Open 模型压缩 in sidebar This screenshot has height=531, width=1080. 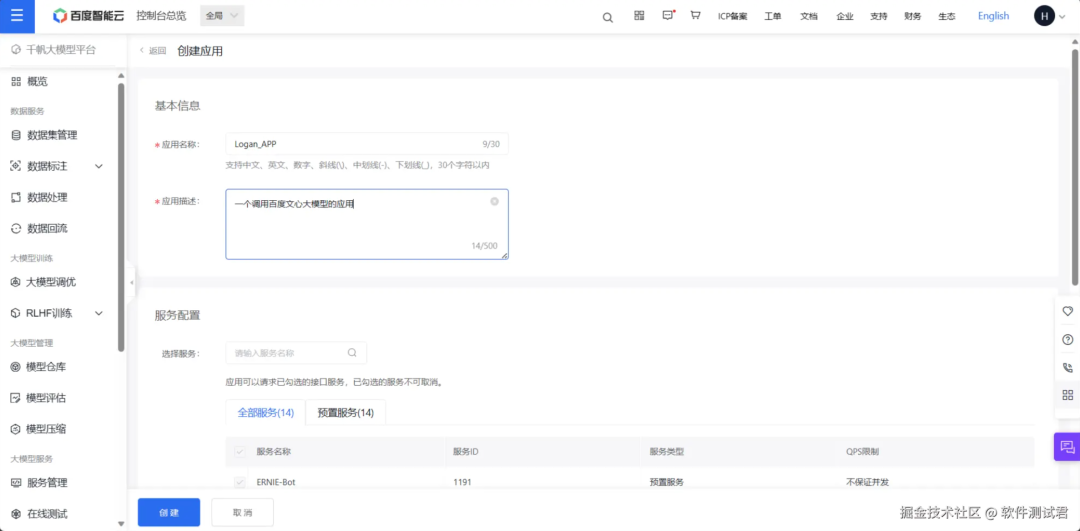(x=45, y=428)
